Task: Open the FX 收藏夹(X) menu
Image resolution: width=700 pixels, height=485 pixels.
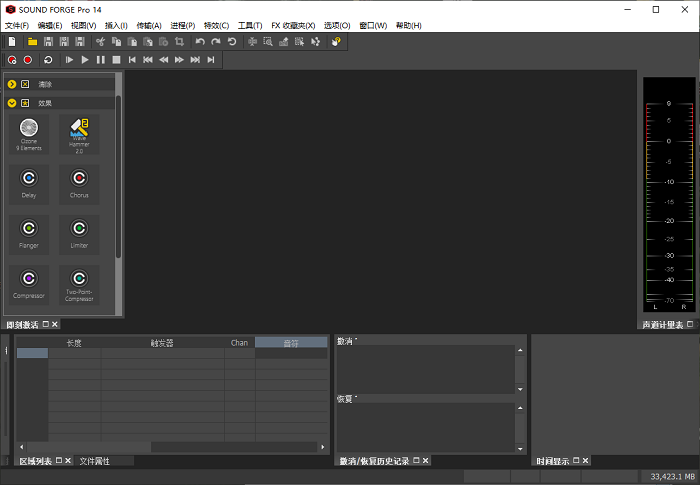Action: (293, 25)
